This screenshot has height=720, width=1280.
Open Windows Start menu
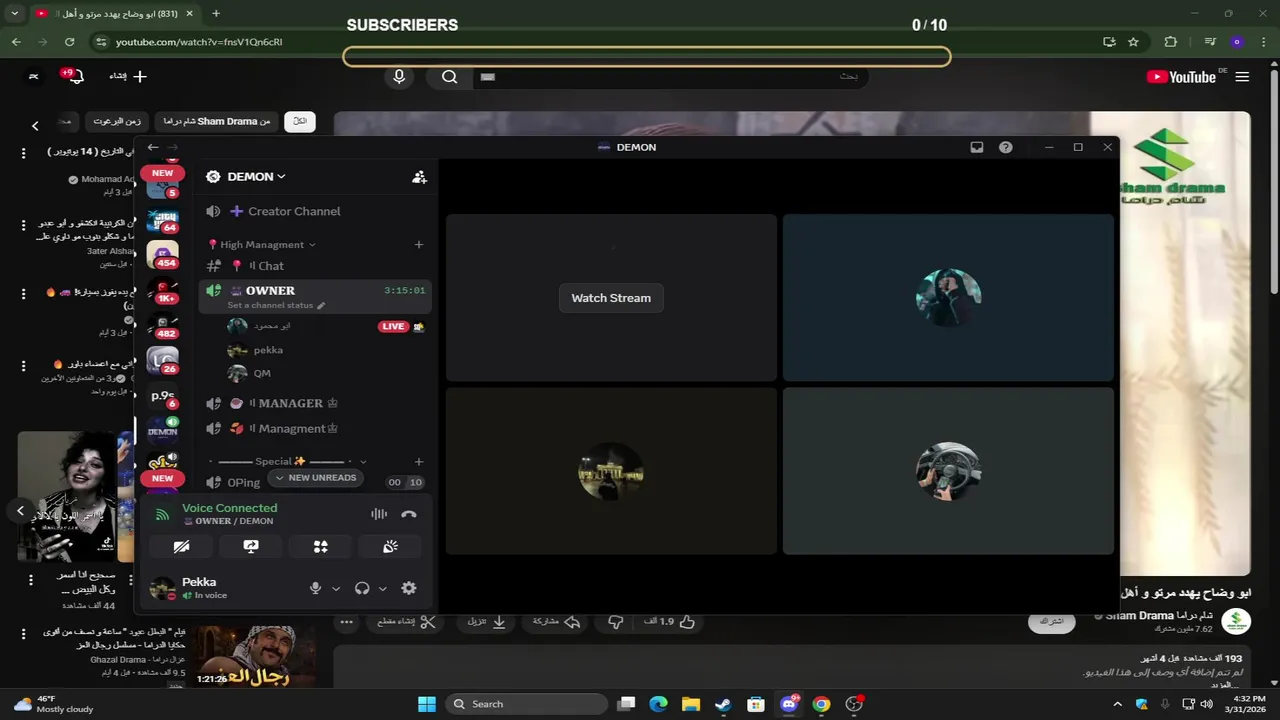pos(426,704)
